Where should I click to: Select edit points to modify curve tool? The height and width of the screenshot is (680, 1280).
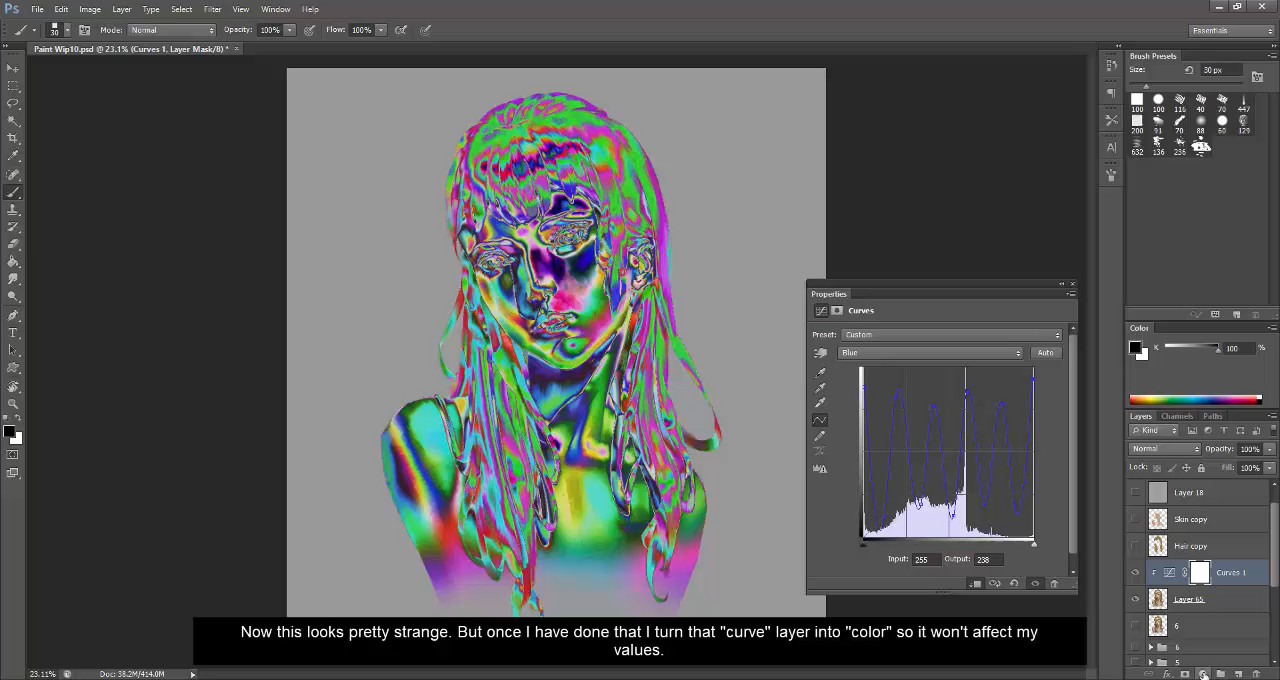(821, 420)
